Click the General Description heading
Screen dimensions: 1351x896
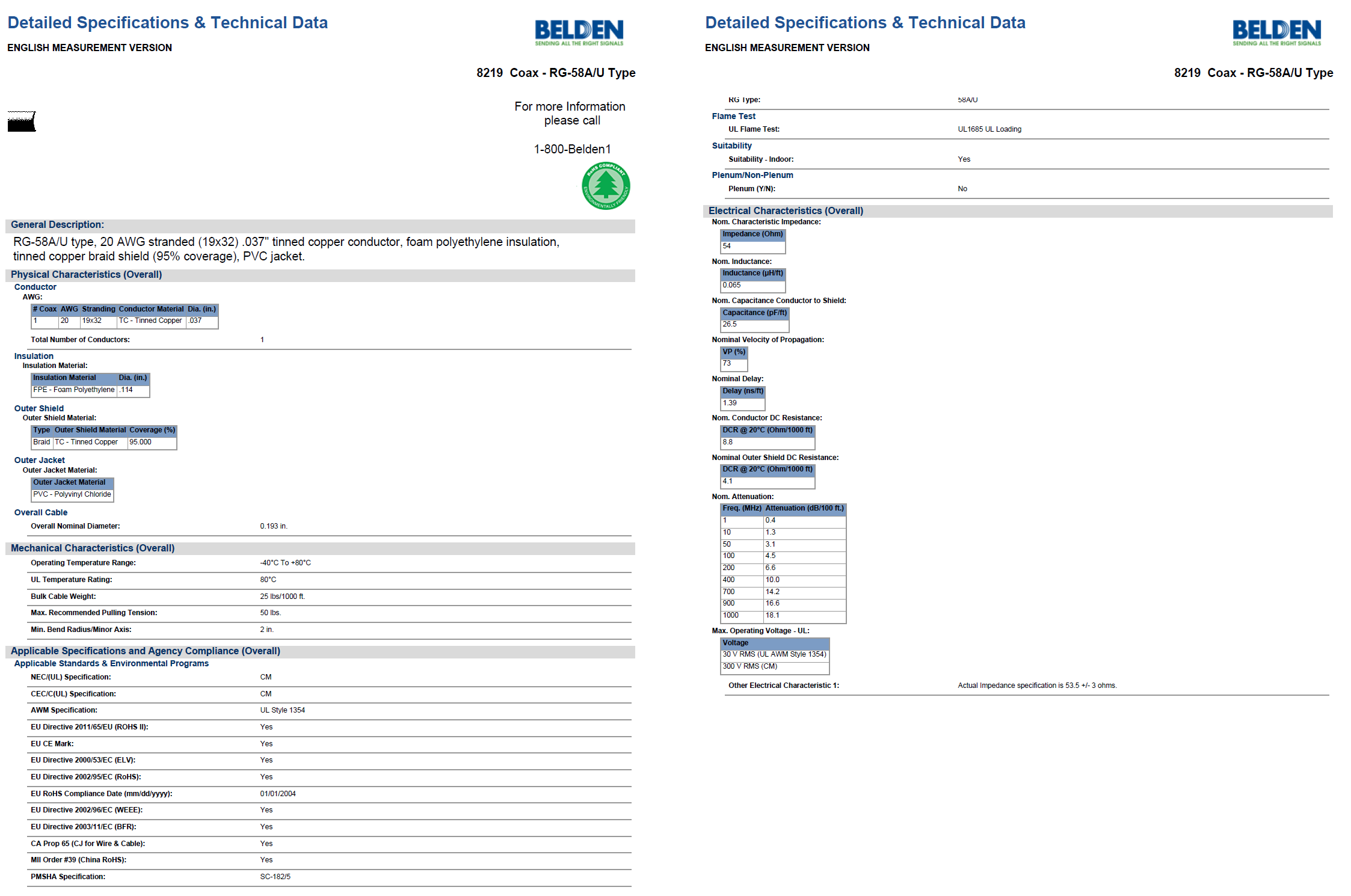57,224
